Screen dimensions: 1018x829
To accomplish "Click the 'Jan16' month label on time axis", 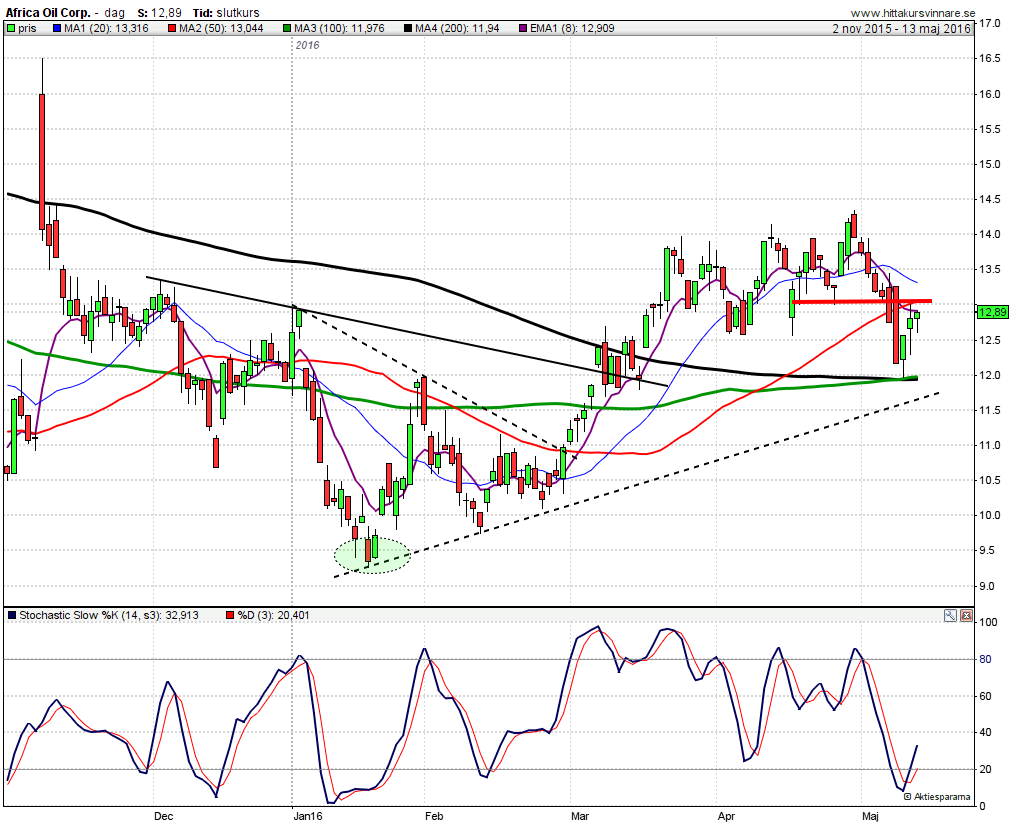I will tap(307, 817).
